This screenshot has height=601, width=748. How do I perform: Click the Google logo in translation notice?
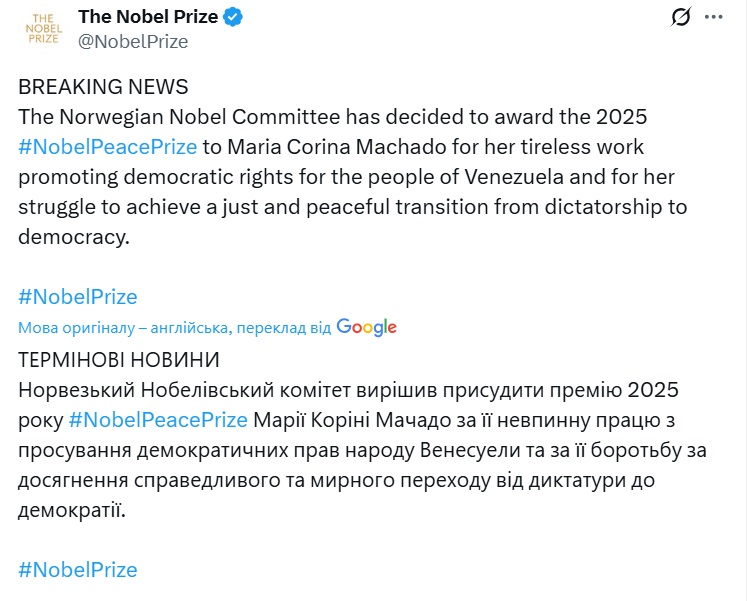pos(366,327)
